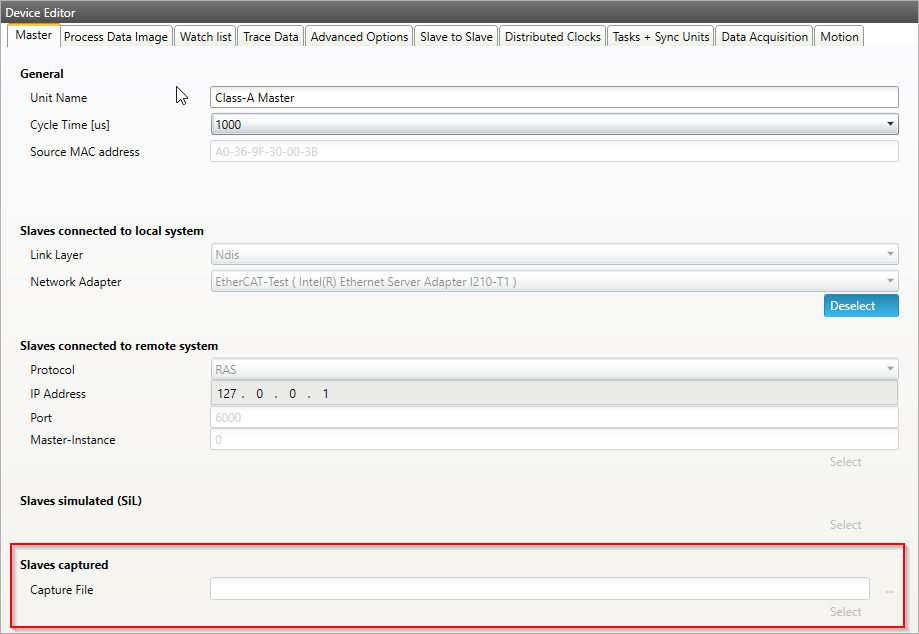
Task: Click Select under Slaves captured
Action: point(845,612)
